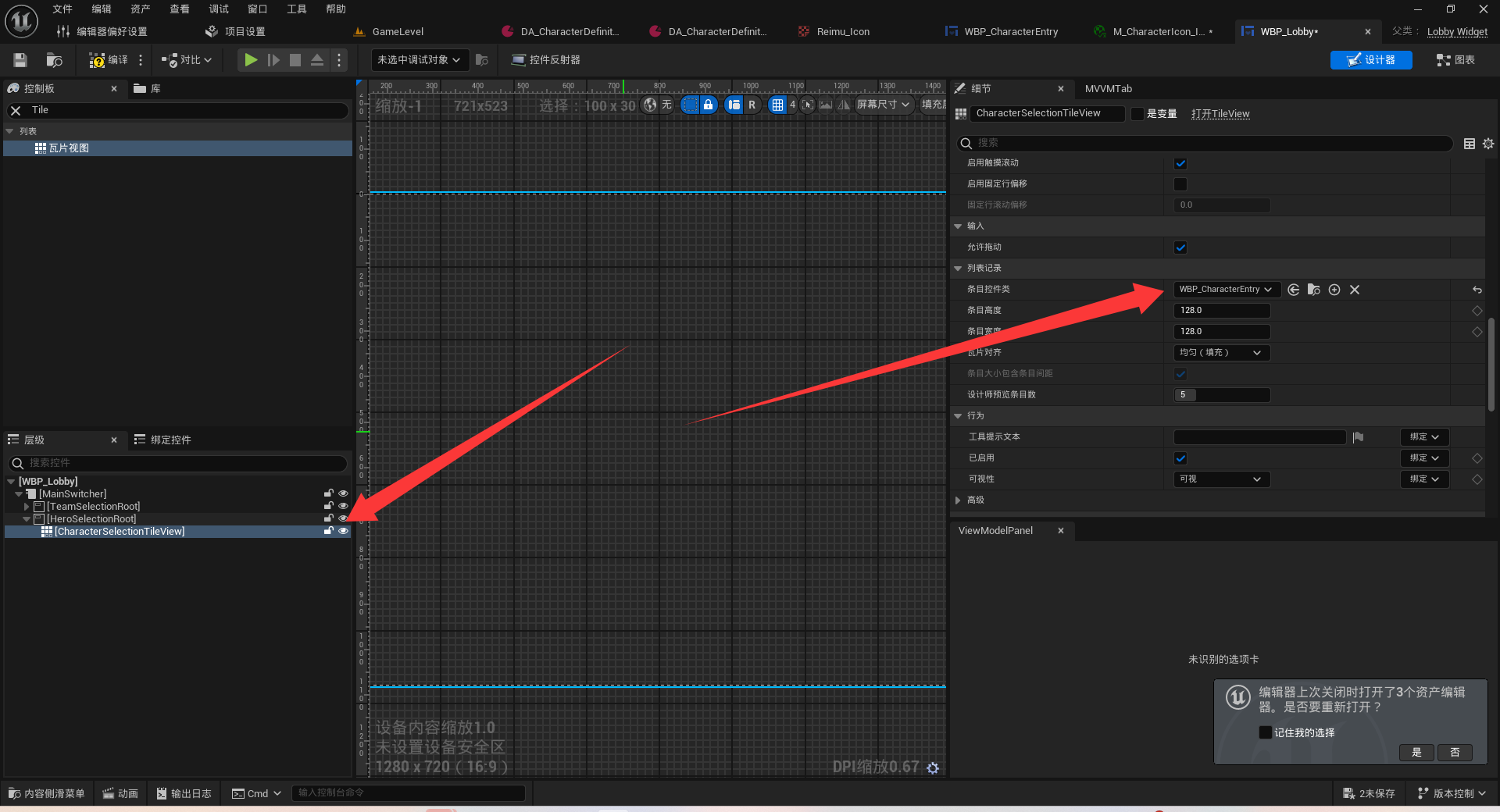This screenshot has height=812, width=1500.
Task: Click the image preview icon in viewport toolbar
Action: click(826, 105)
